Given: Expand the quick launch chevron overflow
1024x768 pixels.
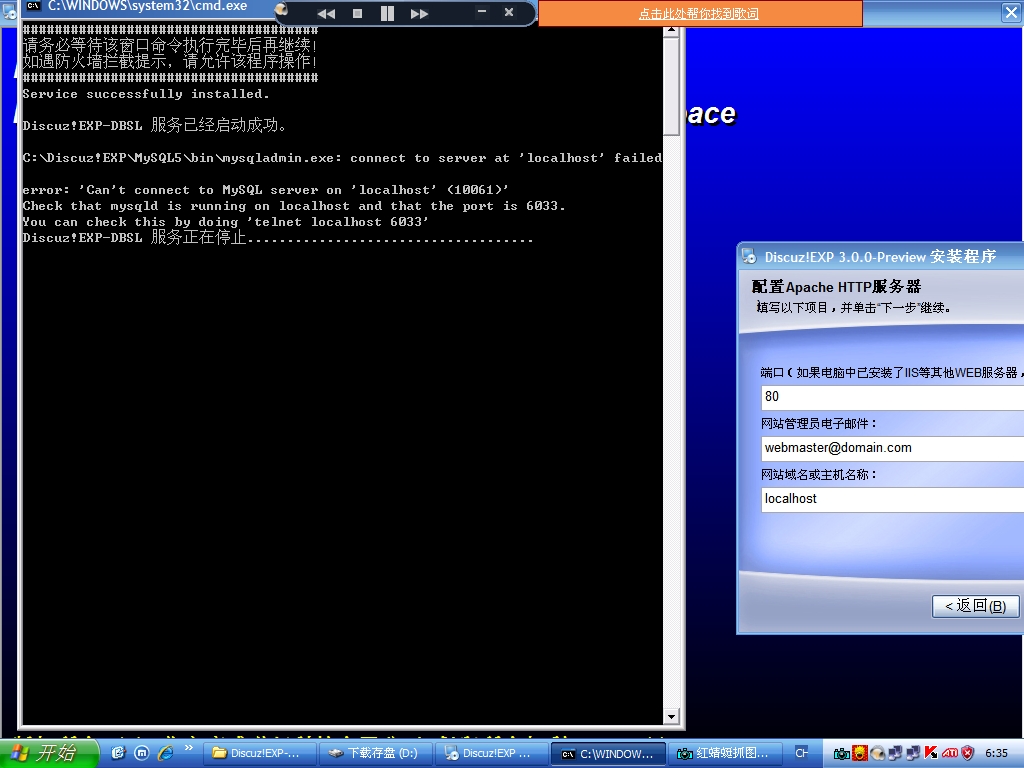Looking at the screenshot, I should point(189,748).
